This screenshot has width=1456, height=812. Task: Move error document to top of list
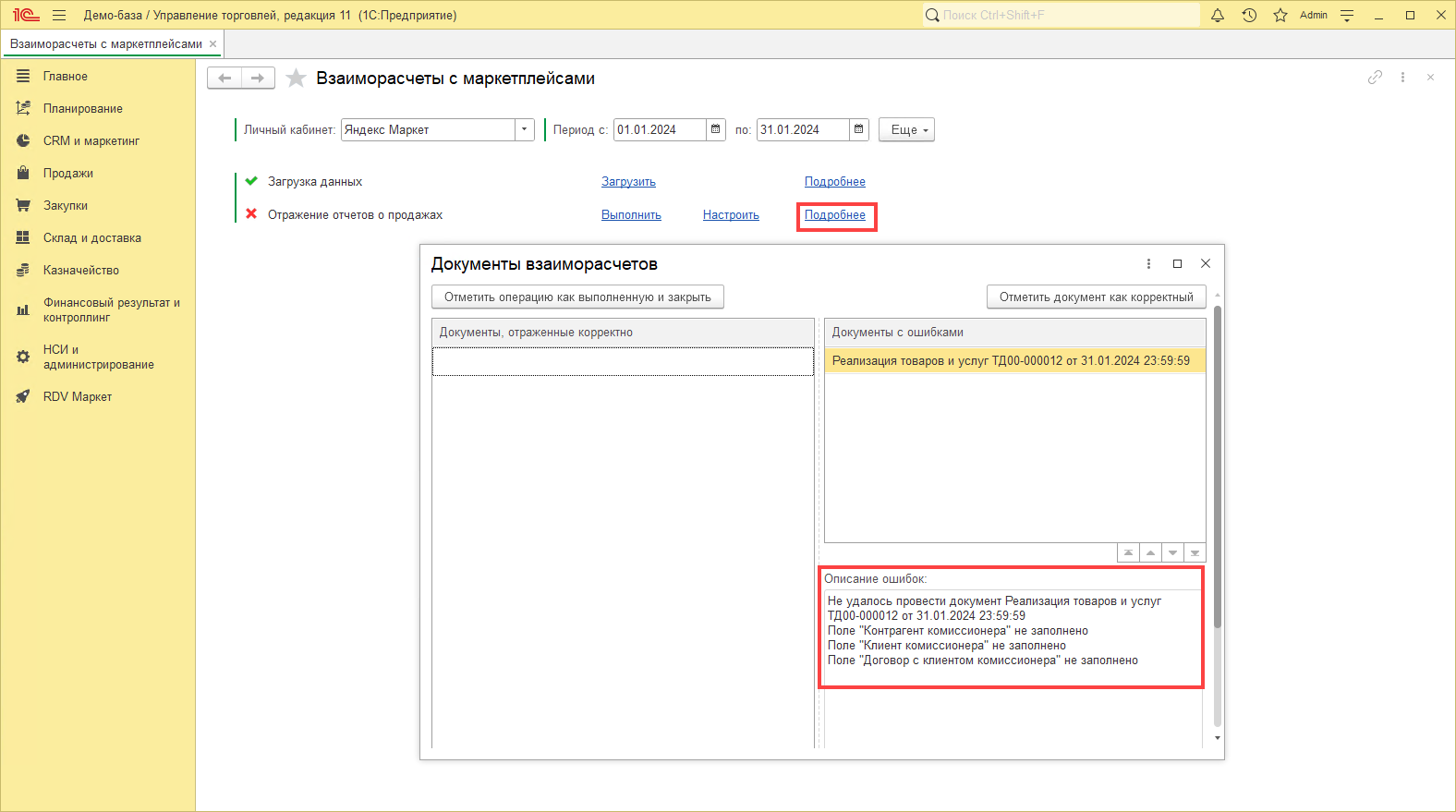(x=1128, y=552)
